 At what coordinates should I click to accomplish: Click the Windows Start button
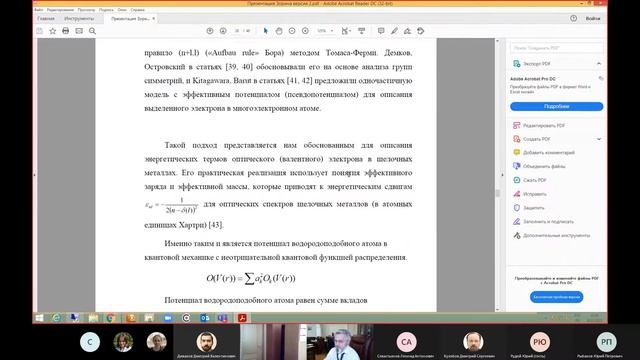pyautogui.click(x=39, y=318)
